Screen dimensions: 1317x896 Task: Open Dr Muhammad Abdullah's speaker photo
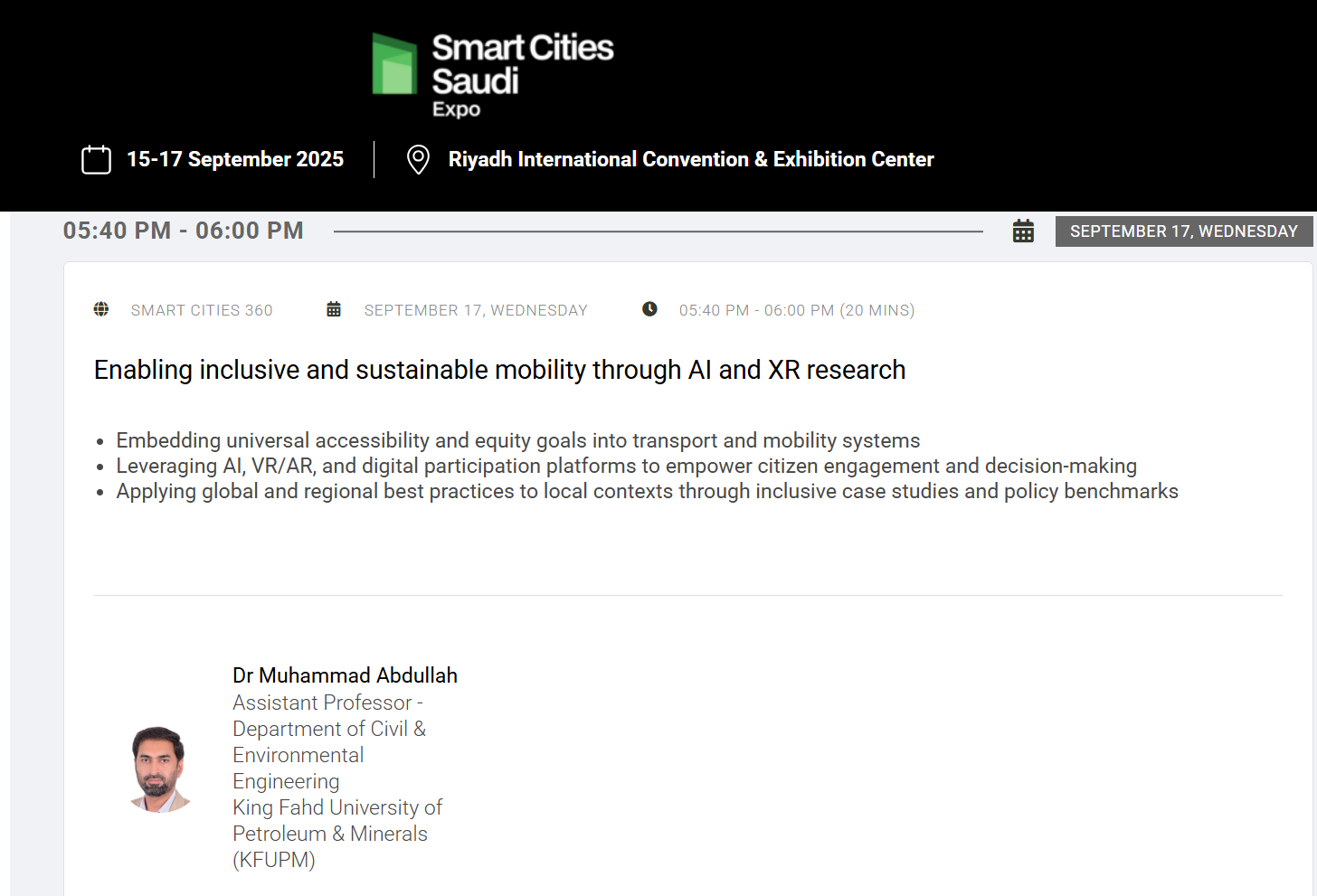click(x=160, y=769)
